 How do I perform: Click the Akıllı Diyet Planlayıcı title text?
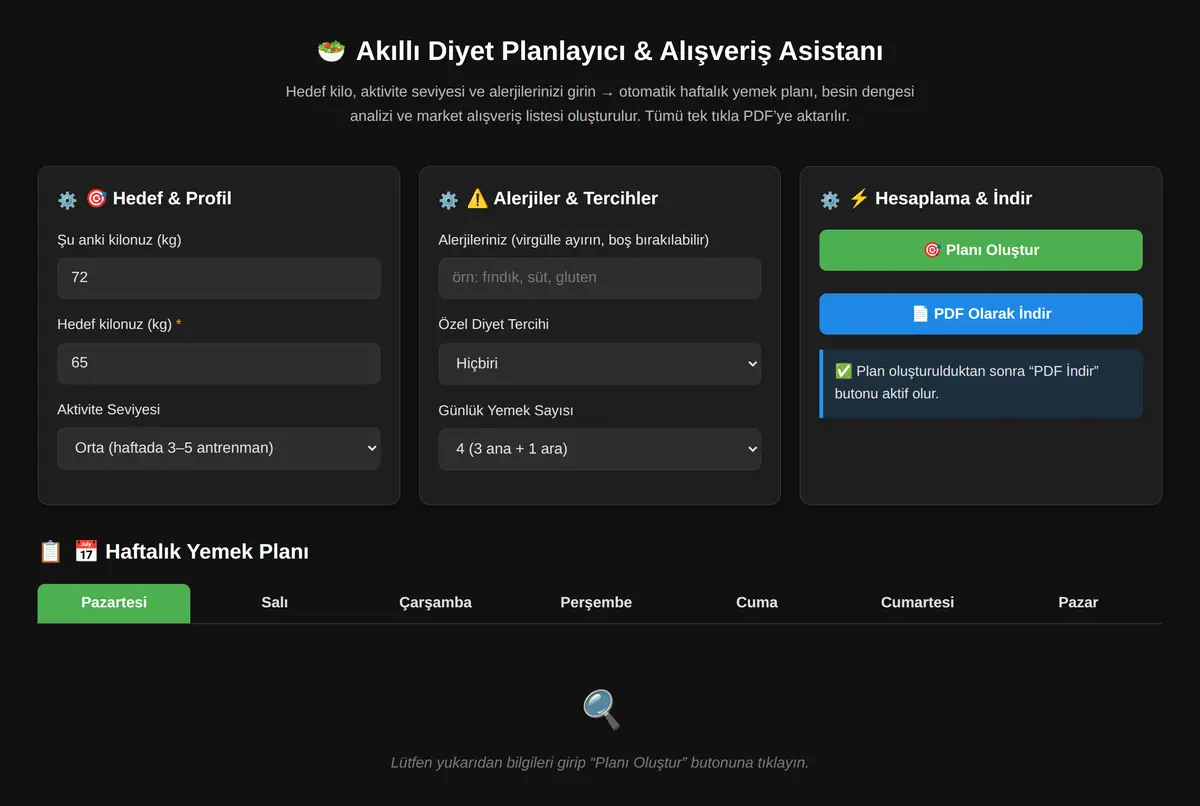click(619, 51)
